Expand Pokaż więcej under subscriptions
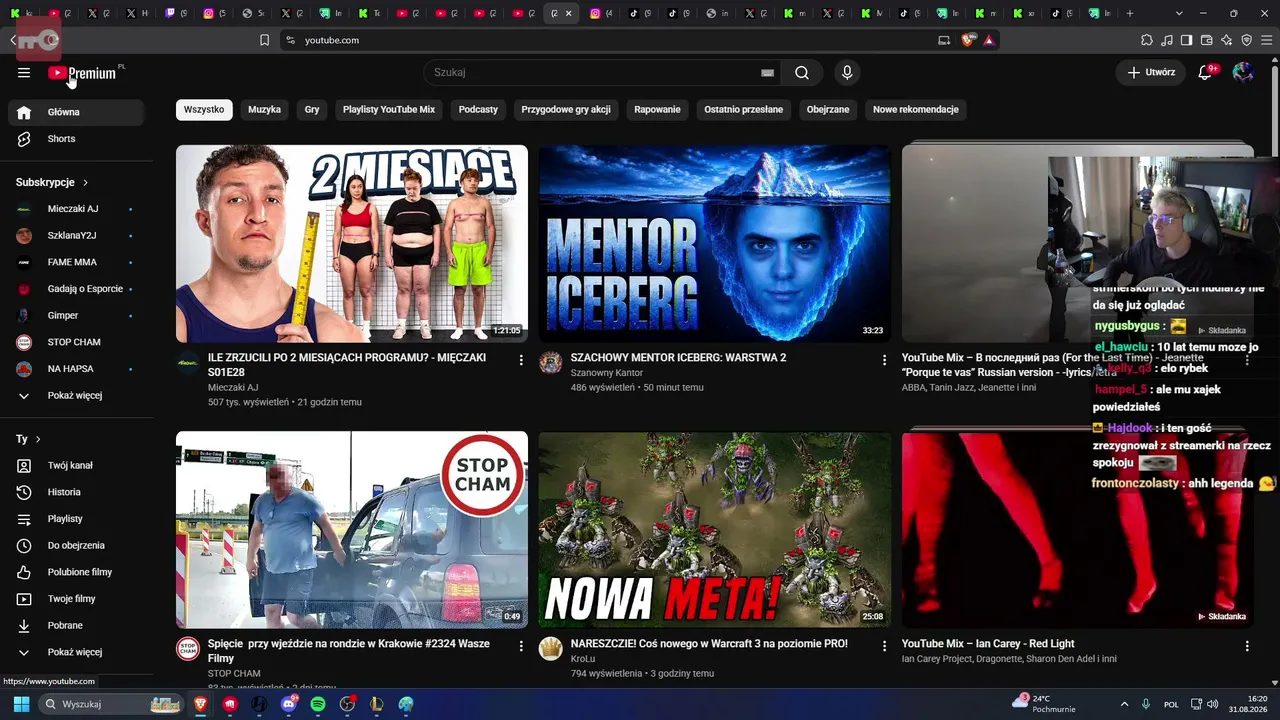This screenshot has height=720, width=1280. [76, 395]
